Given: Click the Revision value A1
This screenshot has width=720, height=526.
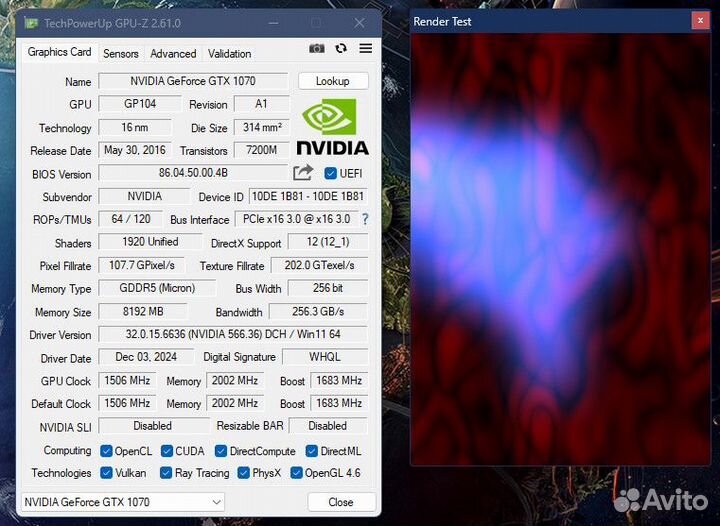Looking at the screenshot, I should point(261,104).
